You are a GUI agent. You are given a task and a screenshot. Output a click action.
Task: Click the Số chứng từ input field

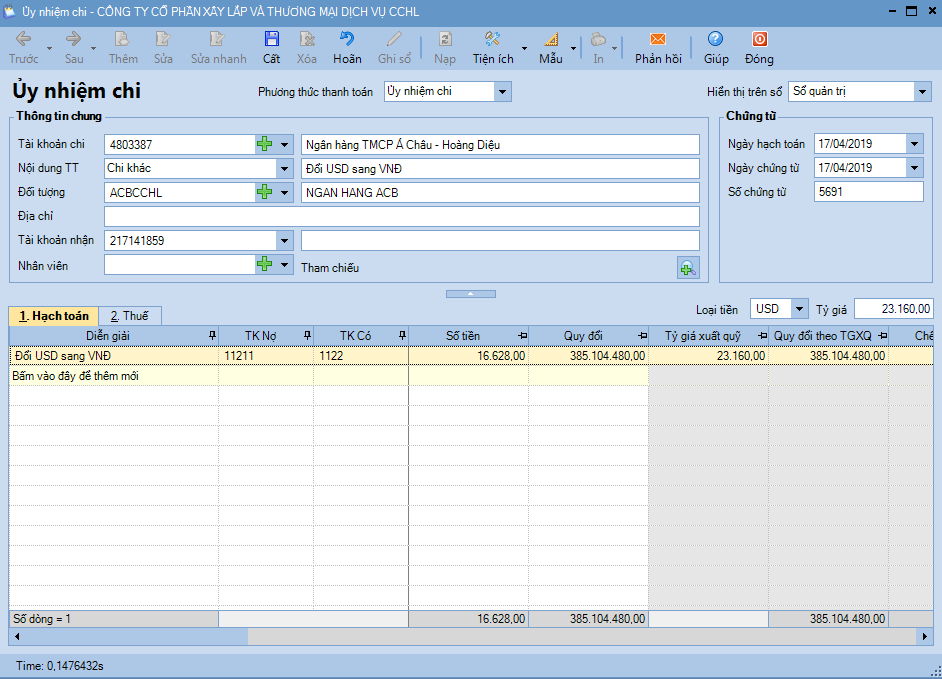click(x=867, y=192)
